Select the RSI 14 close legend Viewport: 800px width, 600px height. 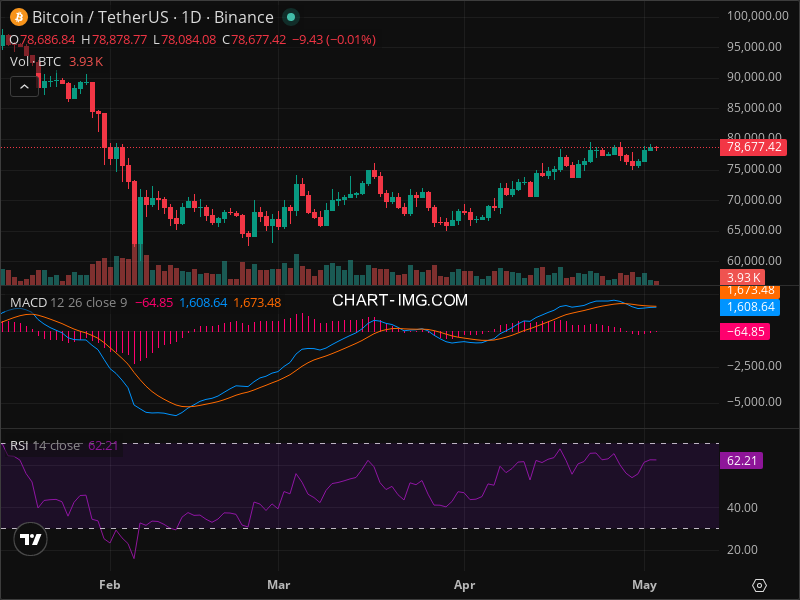(x=45, y=446)
